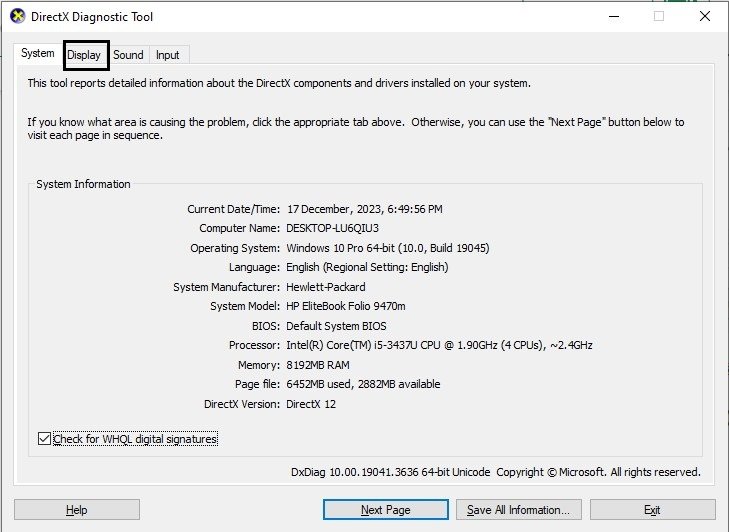Click the Processor: field label
Screen dimensions: 729x532
[x=254, y=346]
